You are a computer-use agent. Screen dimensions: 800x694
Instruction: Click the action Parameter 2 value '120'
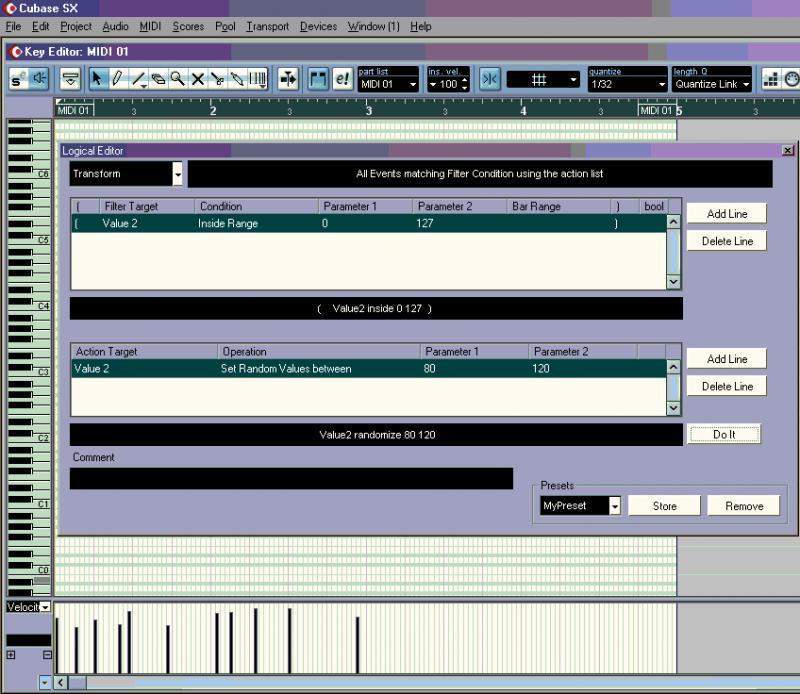[x=541, y=368]
